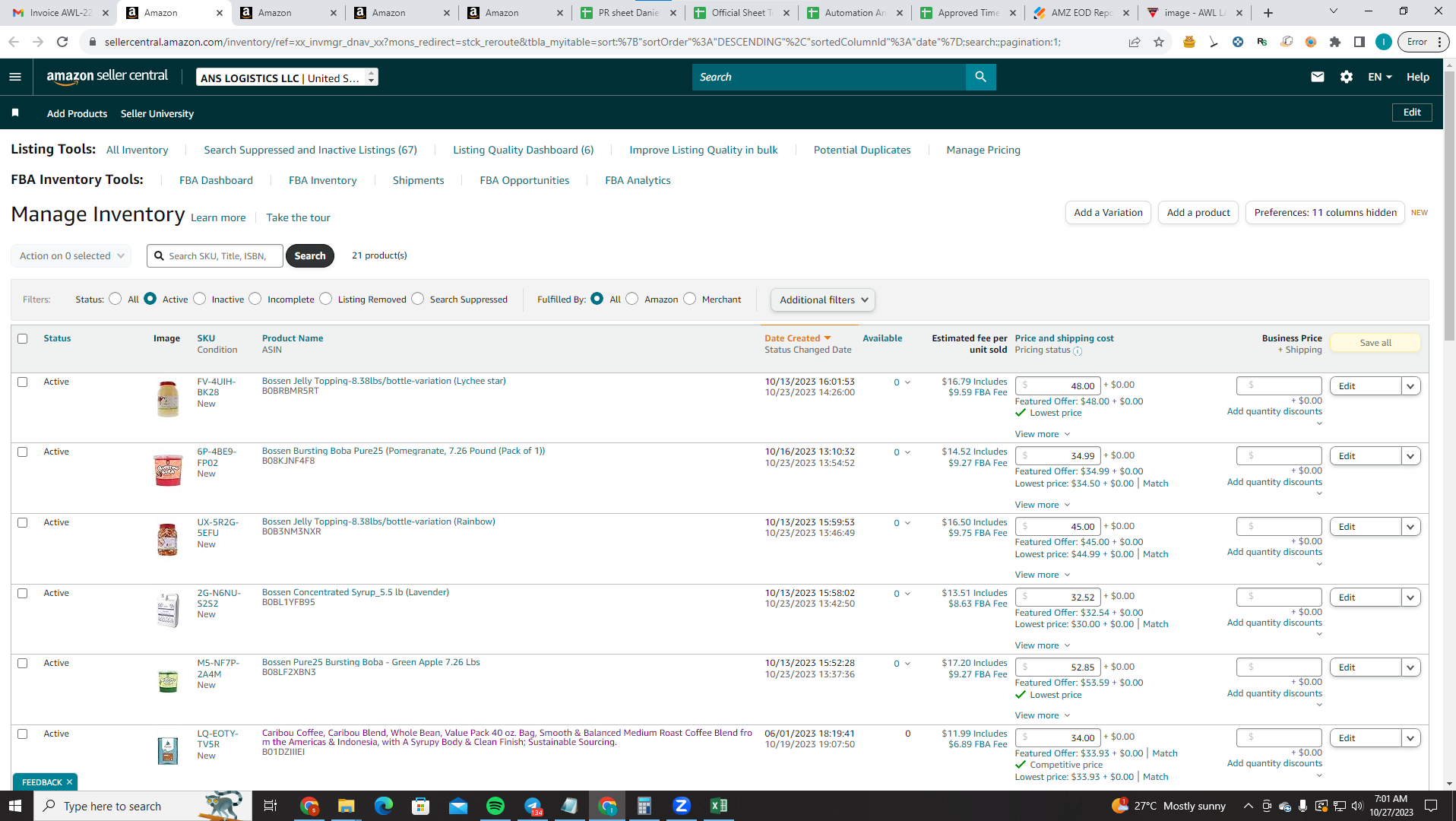Select the checkbox for Rainbow Jelly Topping row
The image size is (1456, 821).
pos(23,523)
